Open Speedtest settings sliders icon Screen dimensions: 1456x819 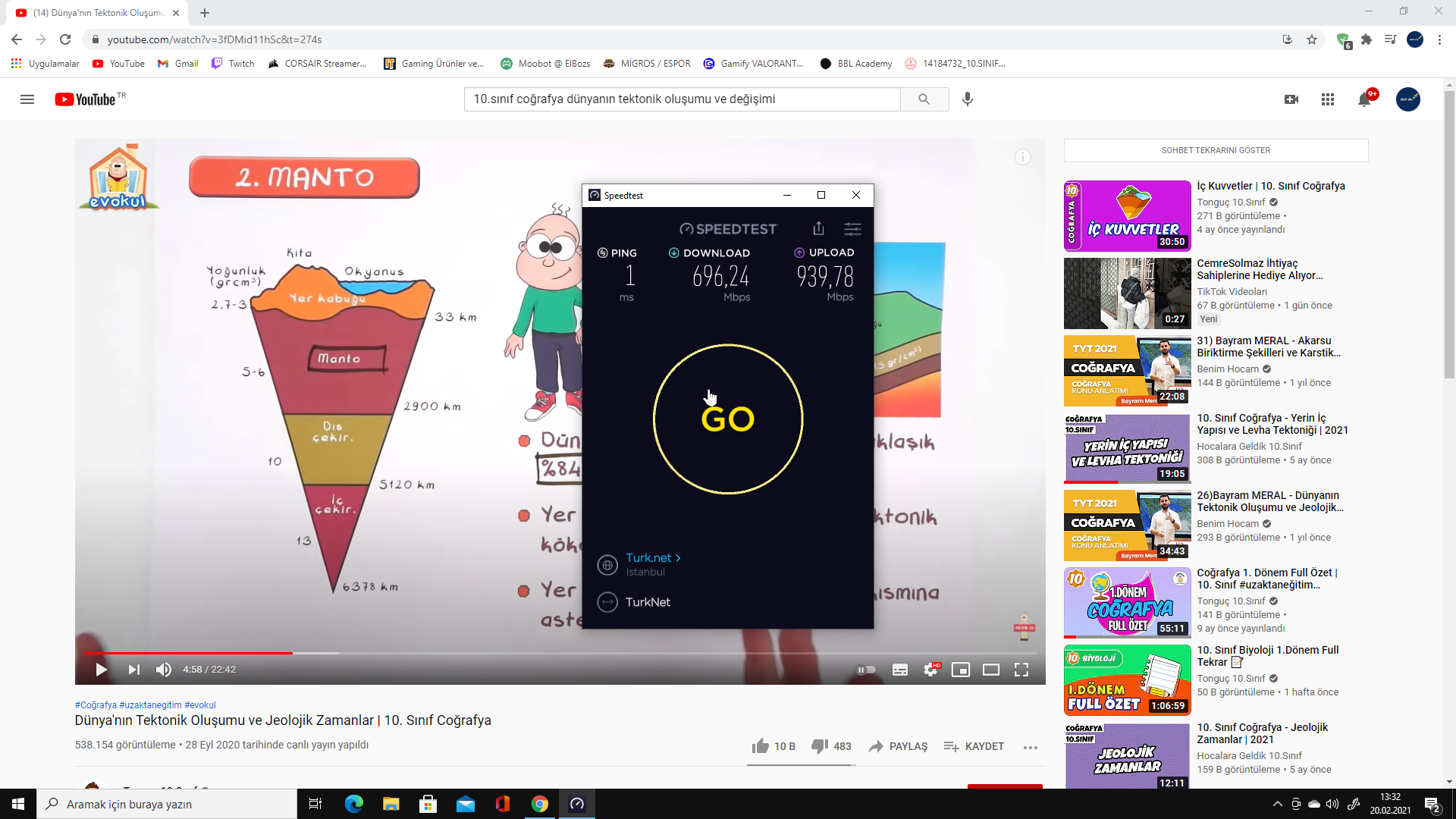[x=852, y=228]
